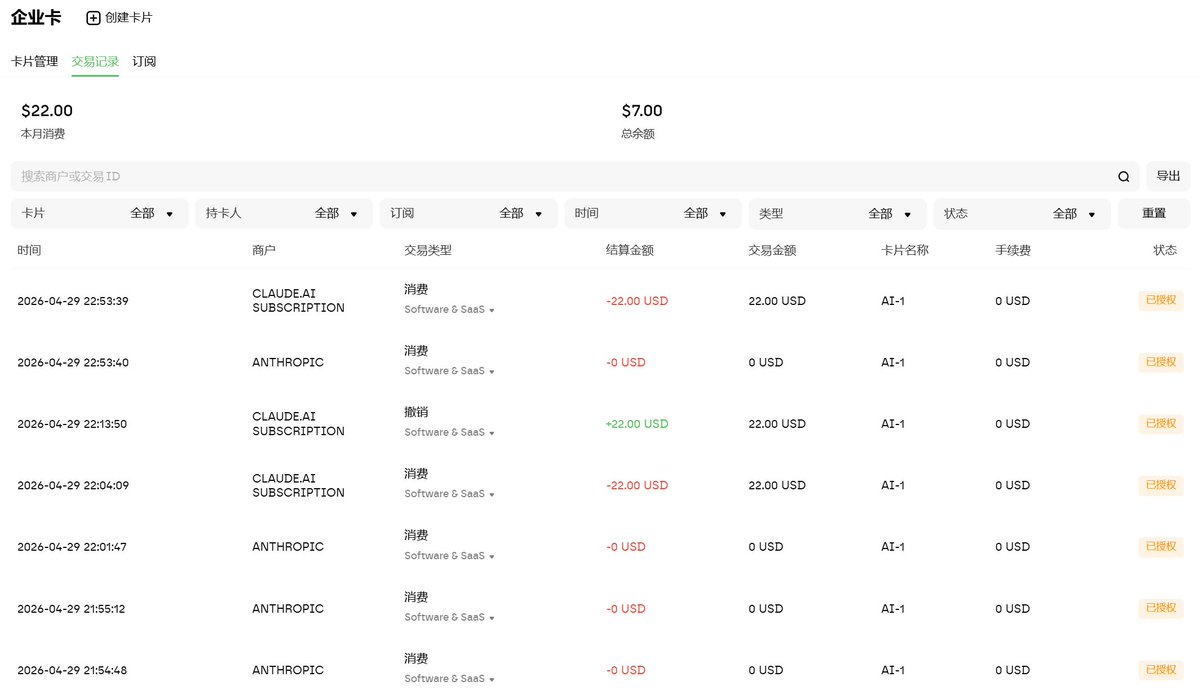
Task: Click 0 USD 手续费 in the 22:04:09 row
Action: 1012,486
